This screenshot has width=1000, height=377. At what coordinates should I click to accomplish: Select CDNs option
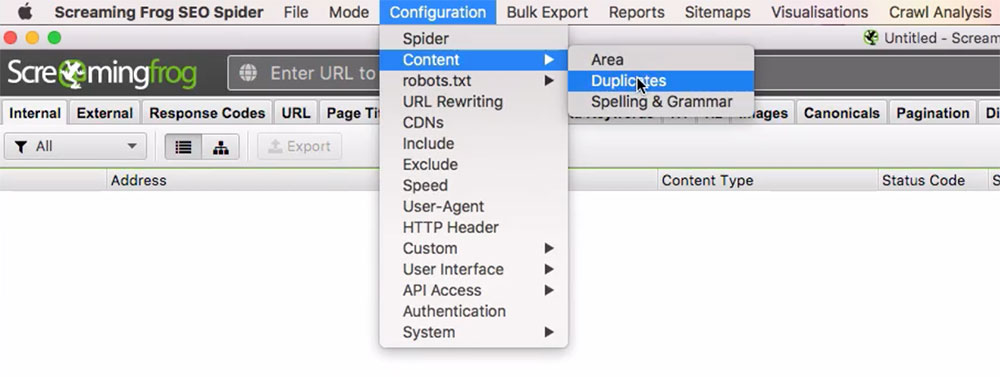coord(473,122)
